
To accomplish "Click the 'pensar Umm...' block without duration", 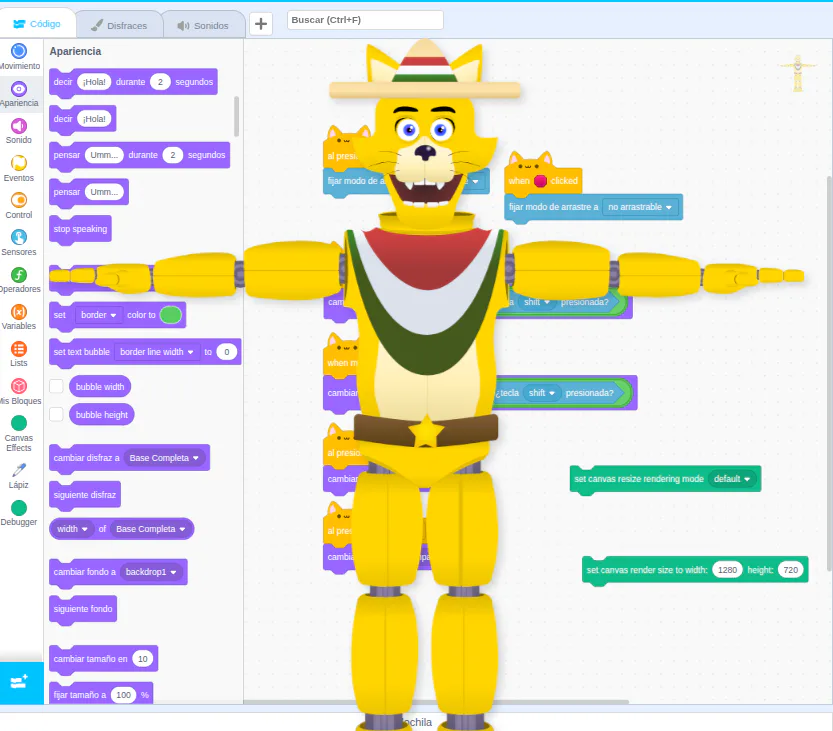I will pyautogui.click(x=89, y=192).
